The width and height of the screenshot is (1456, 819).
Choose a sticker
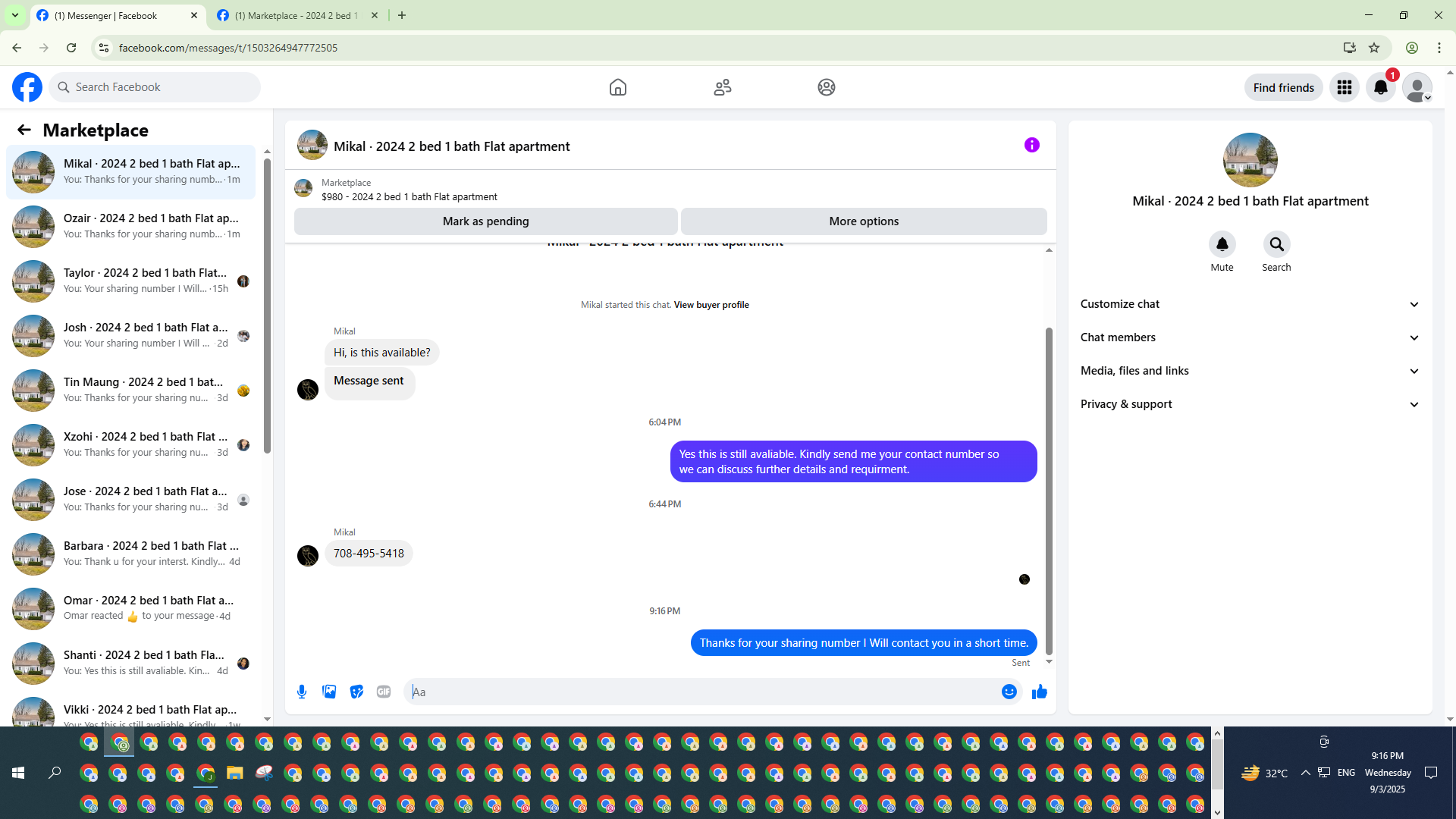pyautogui.click(x=356, y=692)
